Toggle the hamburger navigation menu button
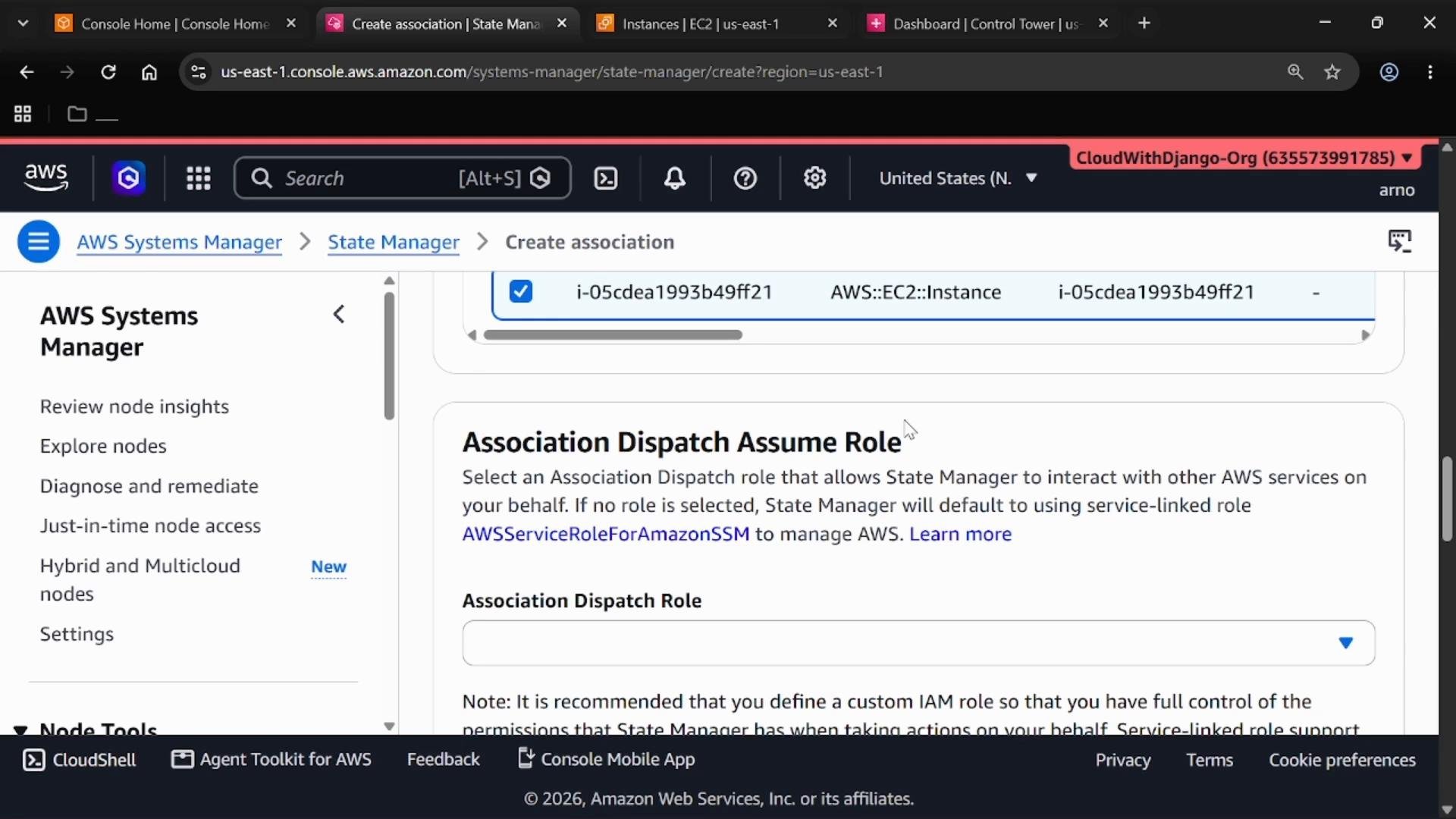 (x=39, y=242)
